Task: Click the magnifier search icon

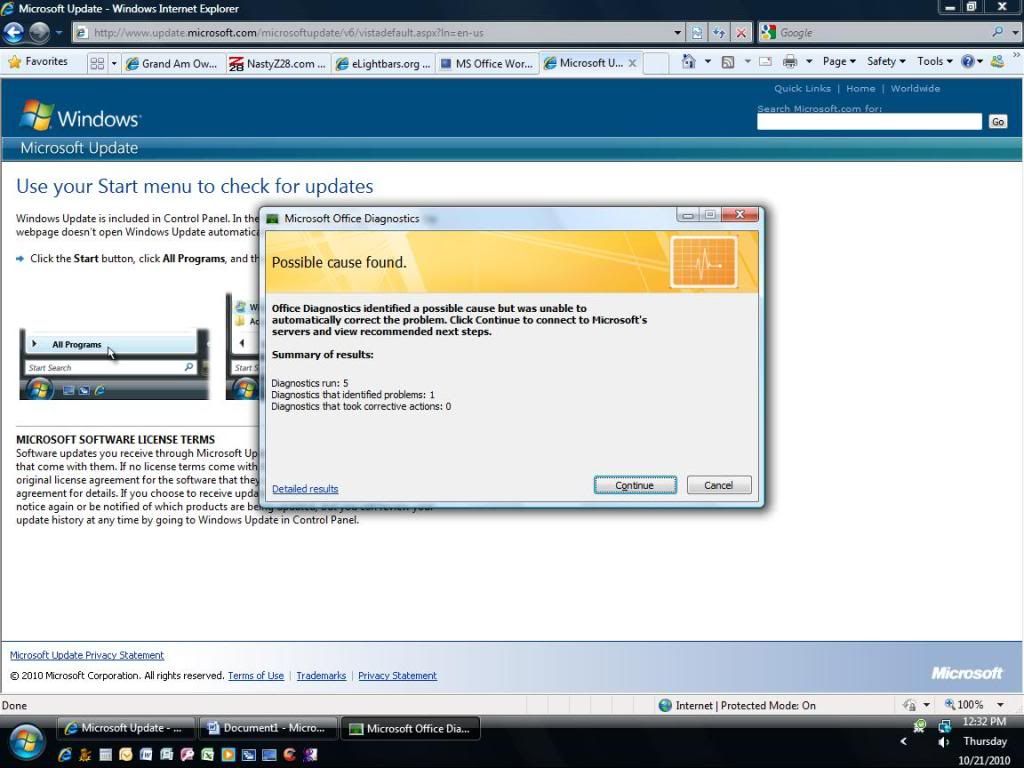Action: [997, 32]
